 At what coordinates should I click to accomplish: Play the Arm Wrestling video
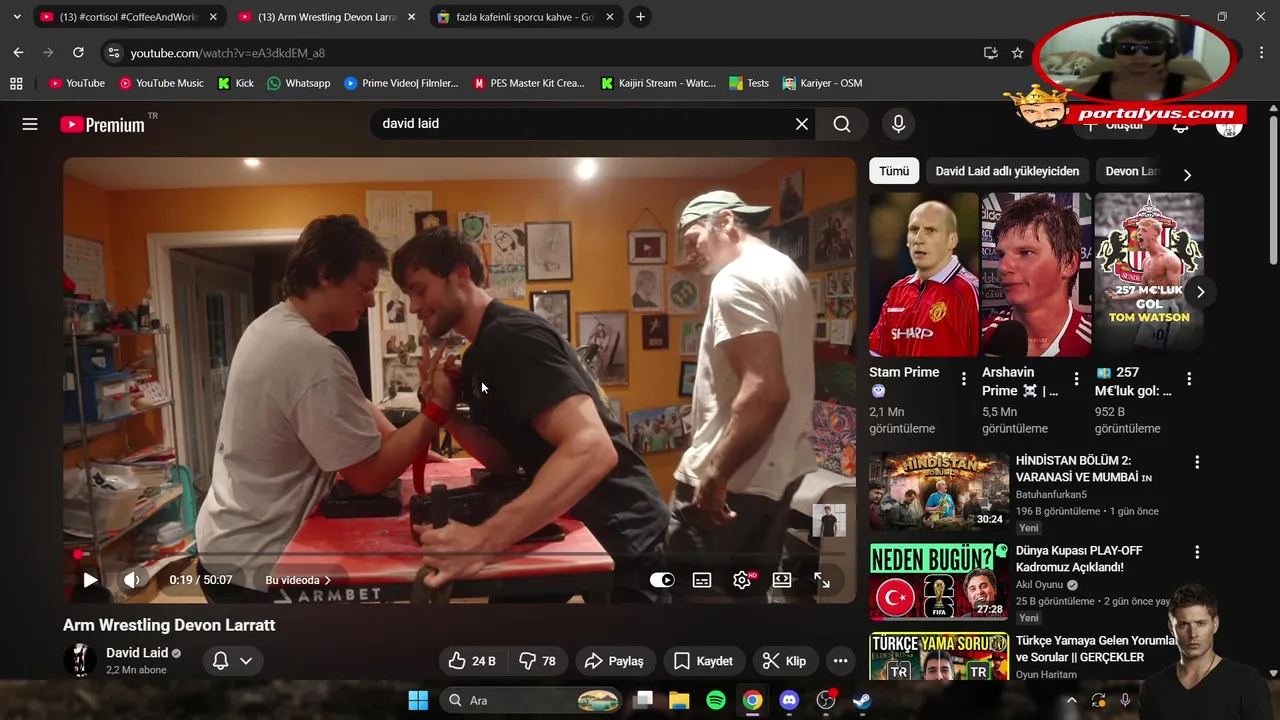90,580
